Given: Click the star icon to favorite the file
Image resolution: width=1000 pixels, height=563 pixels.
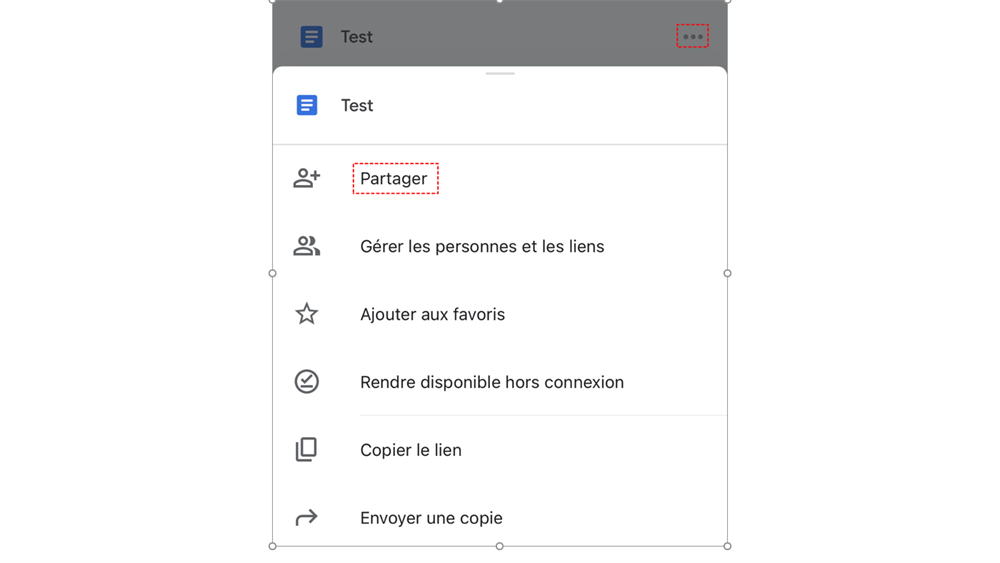Looking at the screenshot, I should pos(307,314).
